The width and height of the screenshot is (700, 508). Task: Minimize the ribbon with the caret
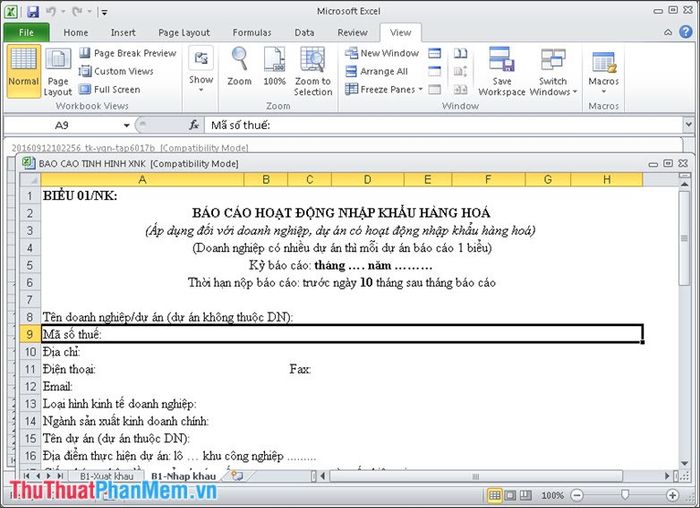(x=668, y=32)
